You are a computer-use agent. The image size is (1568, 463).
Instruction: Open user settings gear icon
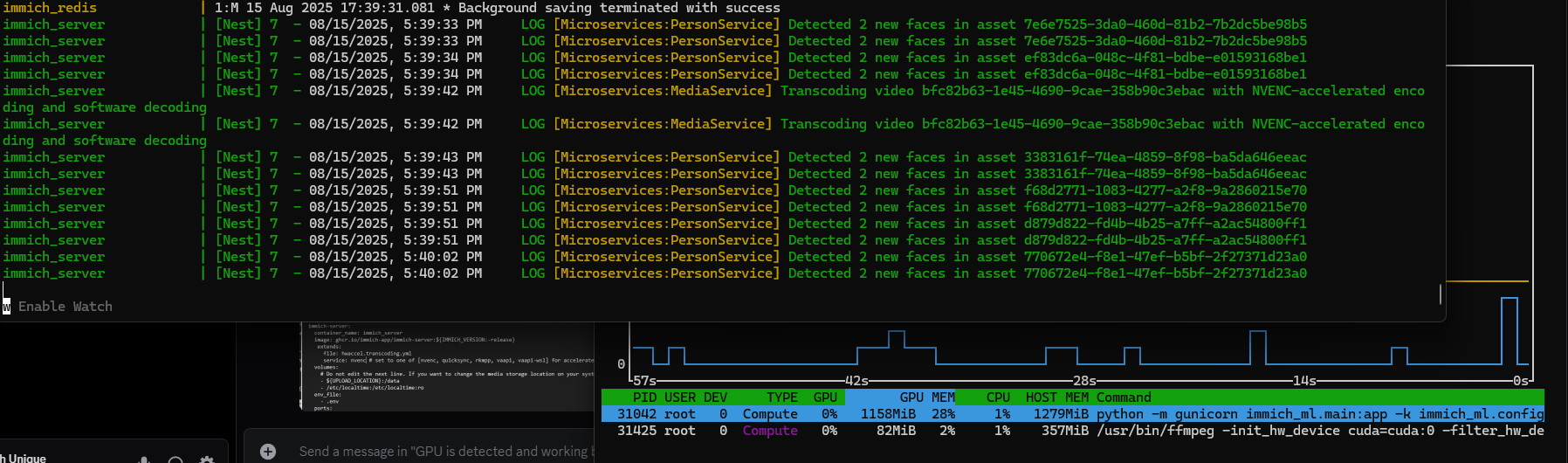coord(207,460)
